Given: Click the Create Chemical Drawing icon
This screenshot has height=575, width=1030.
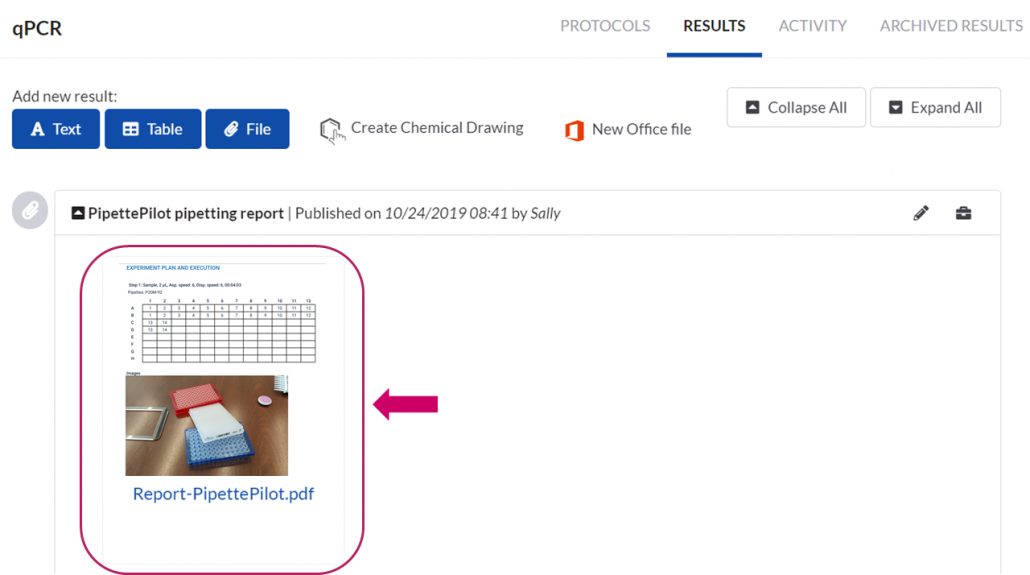Looking at the screenshot, I should (331, 130).
